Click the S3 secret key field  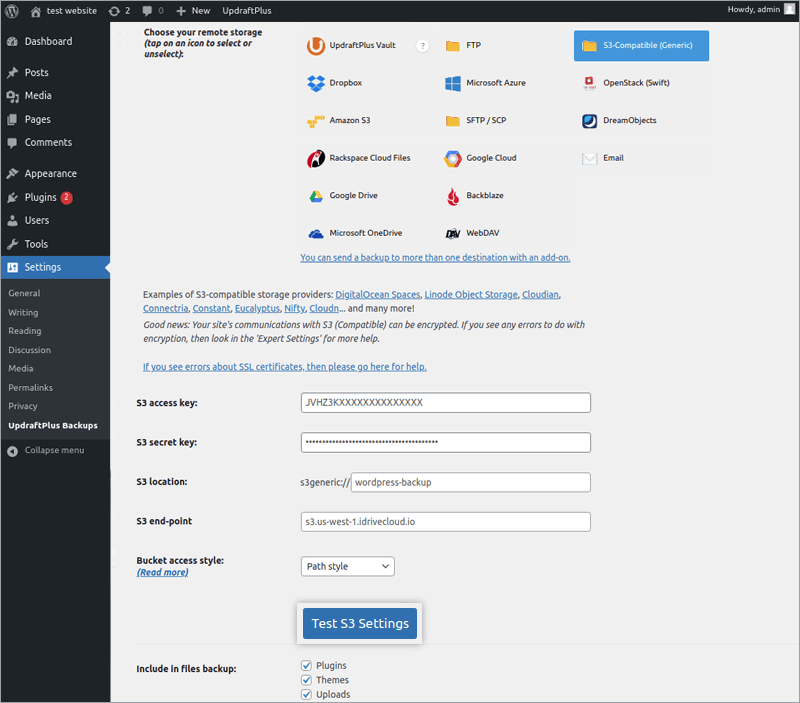point(446,442)
